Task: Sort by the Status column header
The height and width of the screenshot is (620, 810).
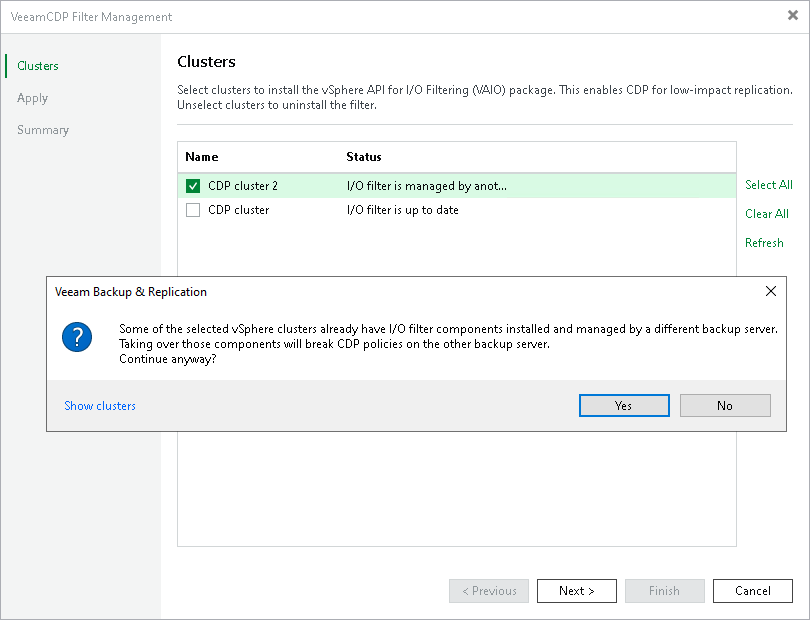Action: pyautogui.click(x=364, y=157)
